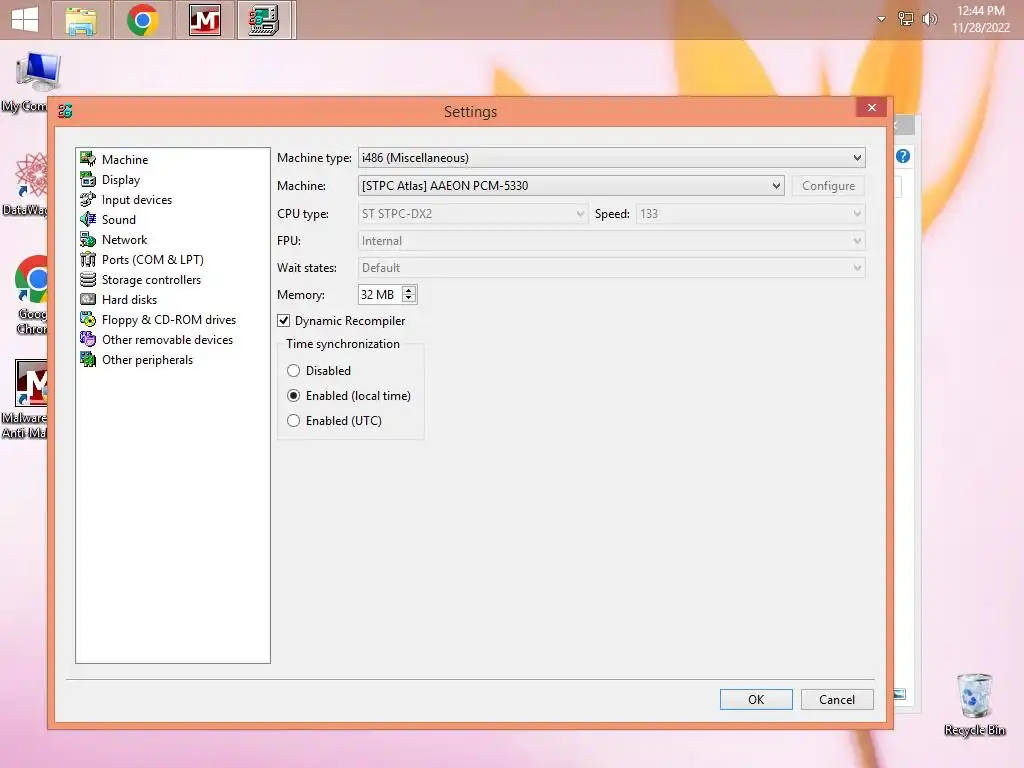Open Input devices icon in sidebar
The image size is (1024, 768).
click(x=88, y=199)
